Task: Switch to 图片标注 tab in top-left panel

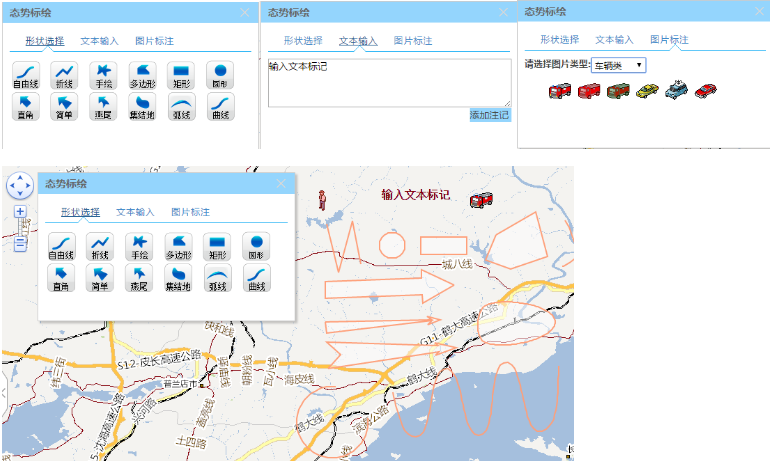Action: click(x=155, y=41)
